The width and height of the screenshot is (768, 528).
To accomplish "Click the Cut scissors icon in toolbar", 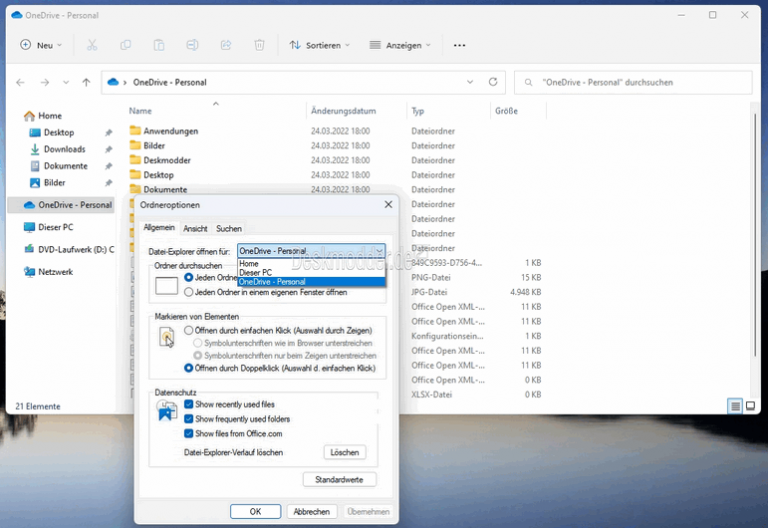I will pyautogui.click(x=92, y=45).
